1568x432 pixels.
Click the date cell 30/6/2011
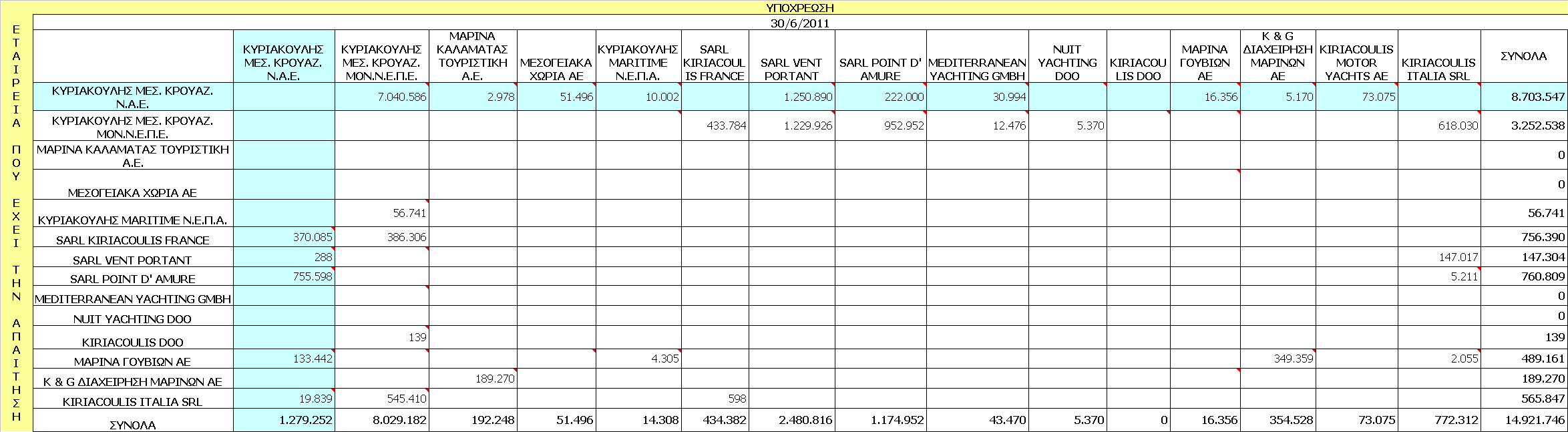tap(800, 23)
